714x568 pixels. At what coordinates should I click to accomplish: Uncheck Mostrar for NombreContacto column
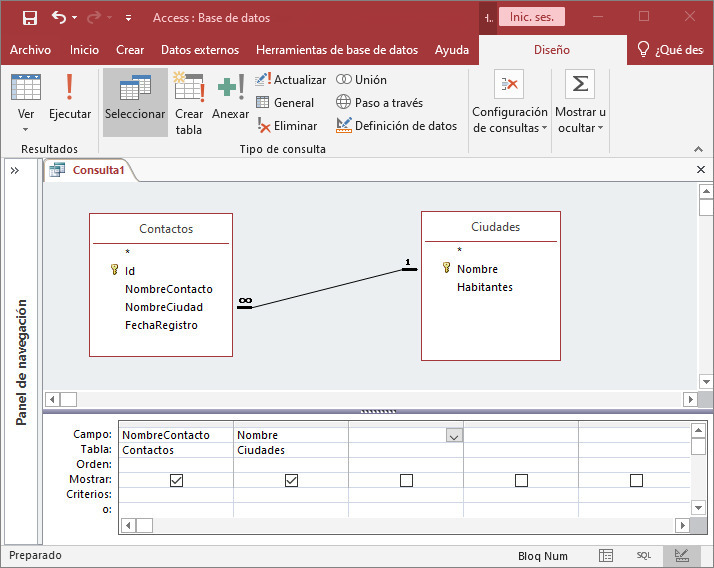(177, 480)
